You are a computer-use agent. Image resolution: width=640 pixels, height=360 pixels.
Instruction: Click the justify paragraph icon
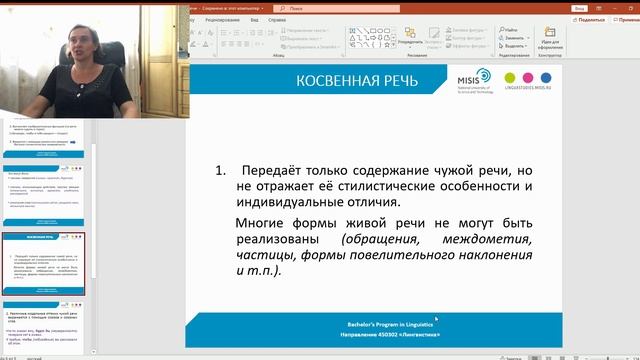click(x=247, y=44)
